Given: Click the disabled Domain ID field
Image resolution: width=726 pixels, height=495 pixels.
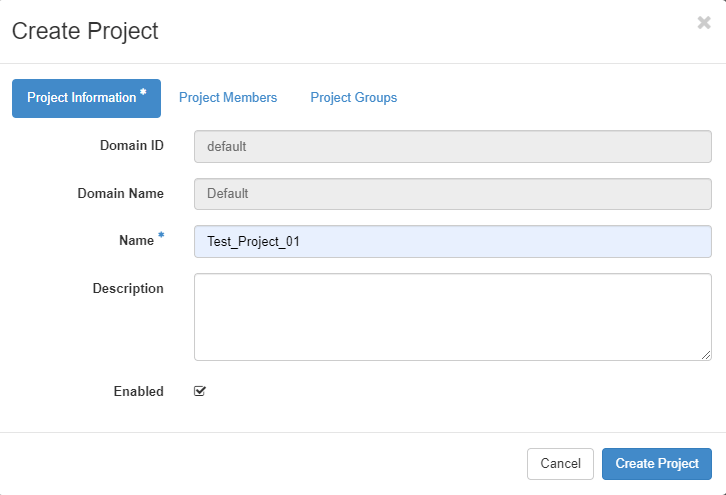Looking at the screenshot, I should click(x=452, y=146).
